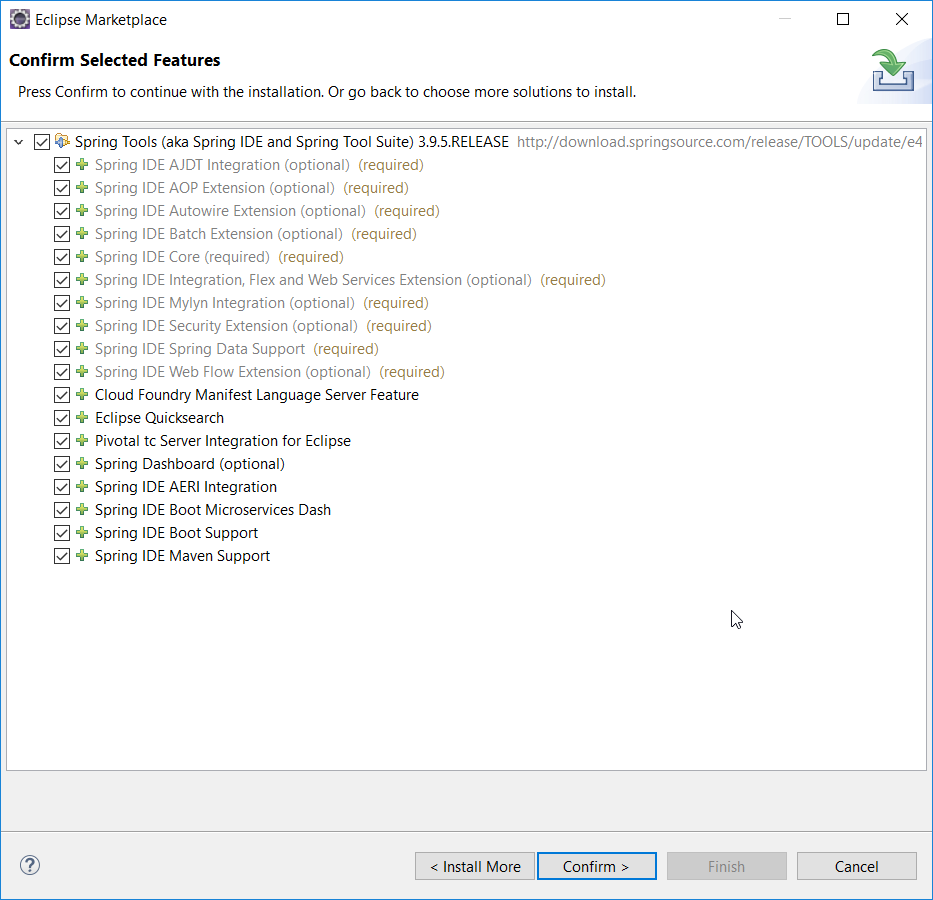This screenshot has height=900, width=933.
Task: Select the Spring IDE Boot Support label
Action: tap(177, 533)
